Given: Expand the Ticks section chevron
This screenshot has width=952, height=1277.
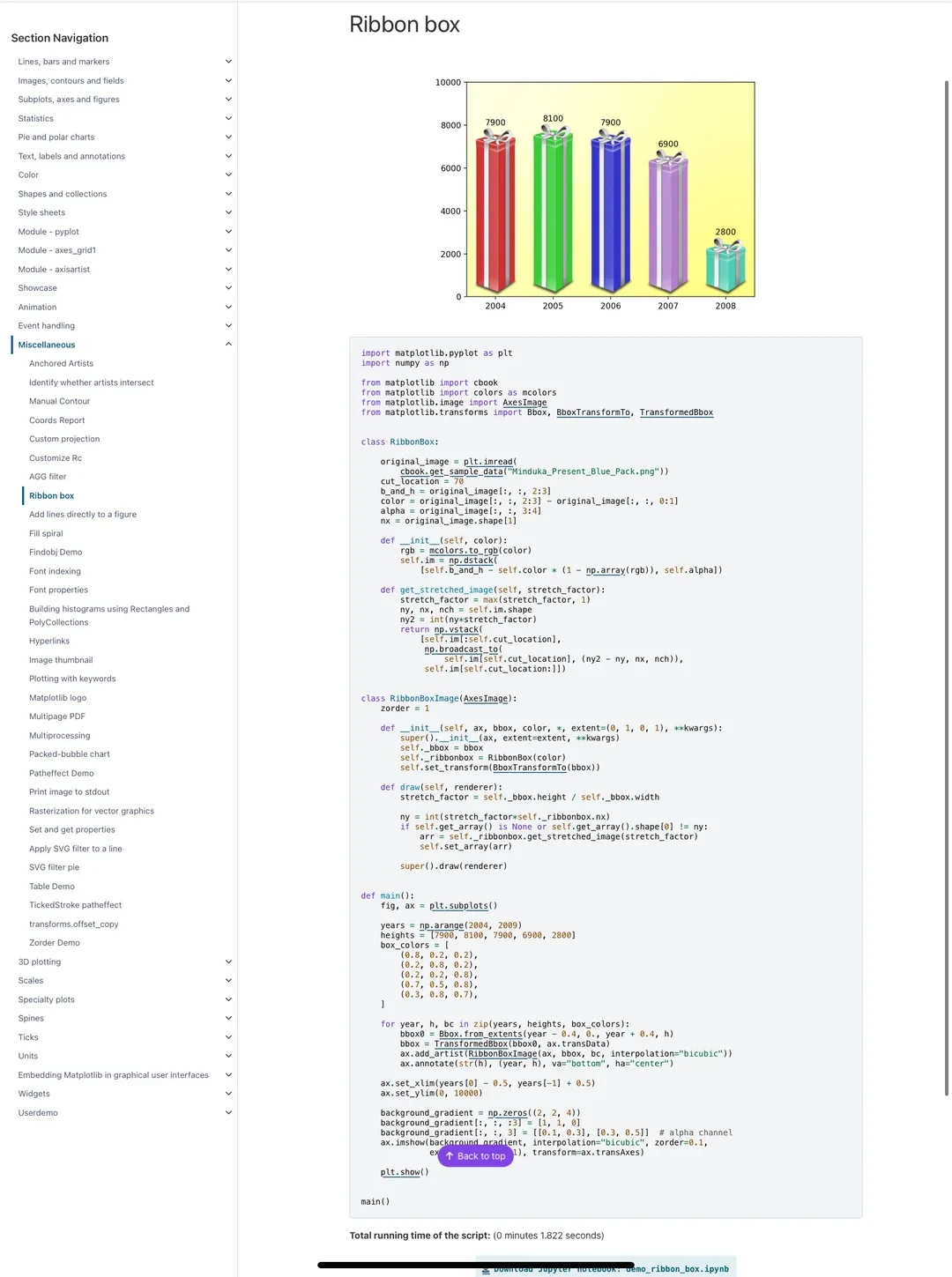Looking at the screenshot, I should (228, 1037).
